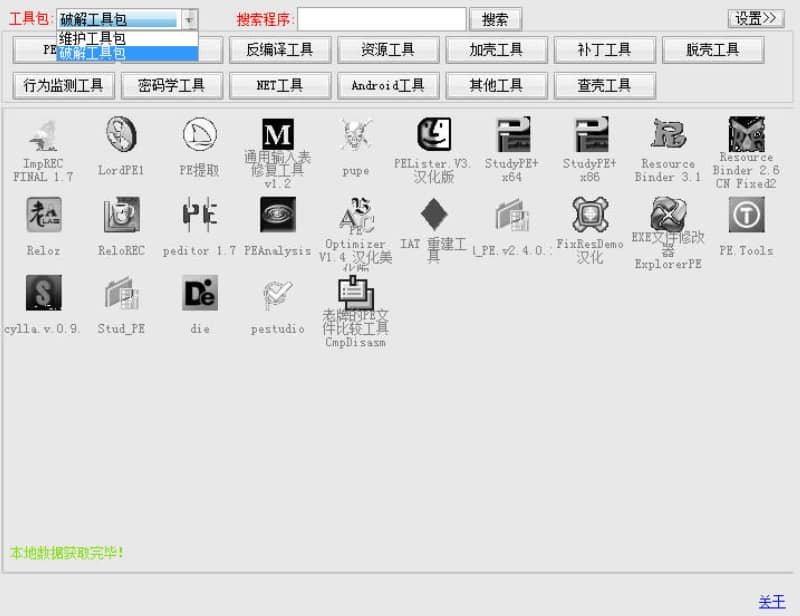800x616 pixels.
Task: Open the 设置>> settings button
Action: click(x=756, y=19)
